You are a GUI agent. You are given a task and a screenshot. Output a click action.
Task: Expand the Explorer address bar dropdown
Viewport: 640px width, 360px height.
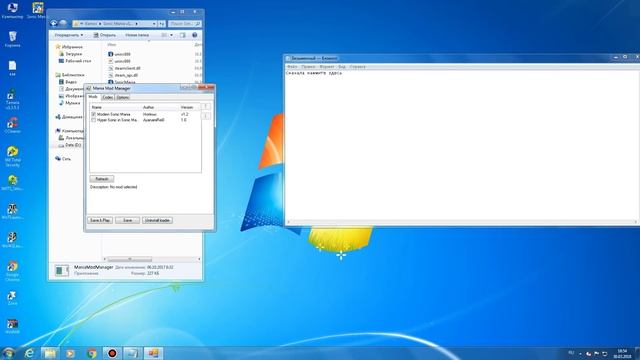point(154,24)
